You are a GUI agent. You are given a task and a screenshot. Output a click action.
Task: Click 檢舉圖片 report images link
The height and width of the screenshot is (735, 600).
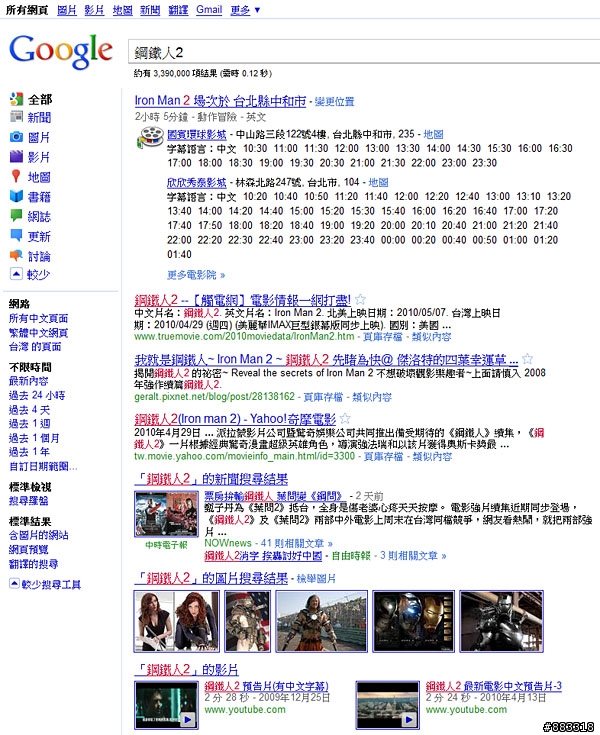click(316, 579)
